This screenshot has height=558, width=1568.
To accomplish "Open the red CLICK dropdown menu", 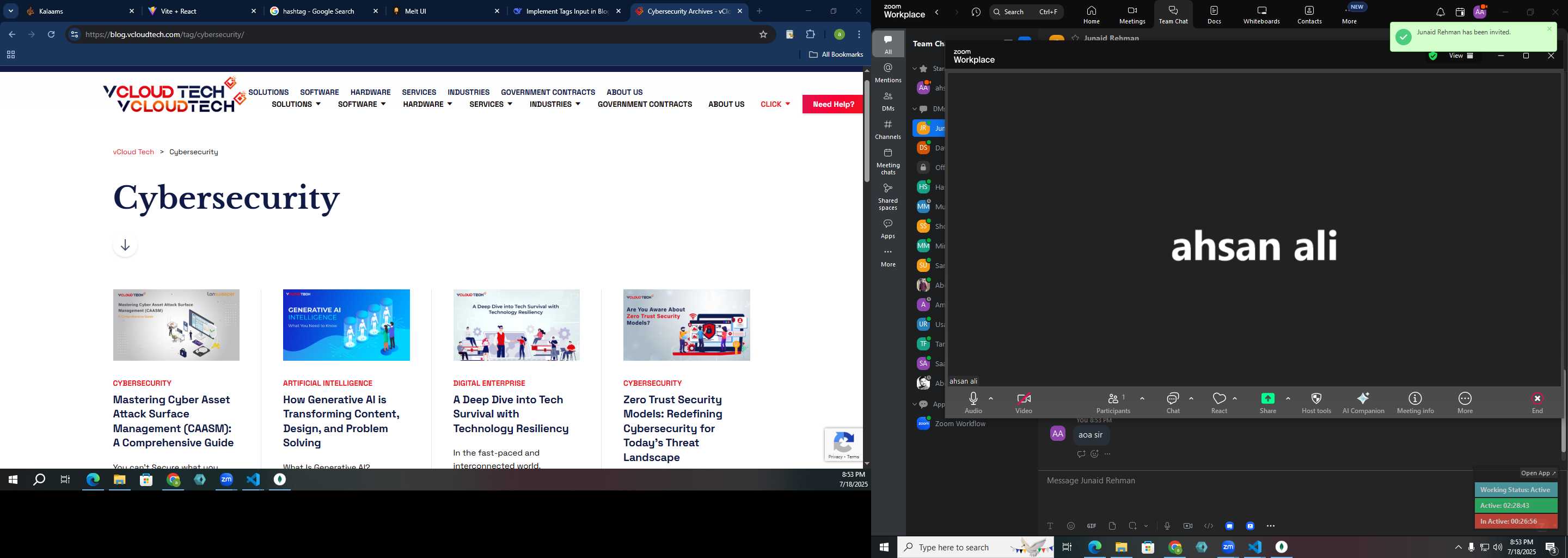I will (775, 104).
